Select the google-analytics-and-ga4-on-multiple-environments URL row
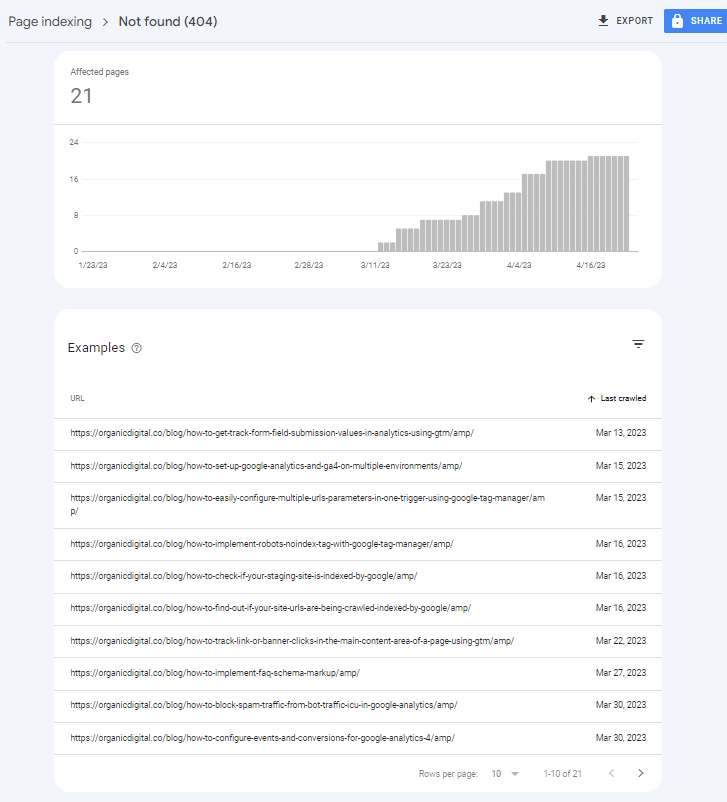 [x=266, y=466]
